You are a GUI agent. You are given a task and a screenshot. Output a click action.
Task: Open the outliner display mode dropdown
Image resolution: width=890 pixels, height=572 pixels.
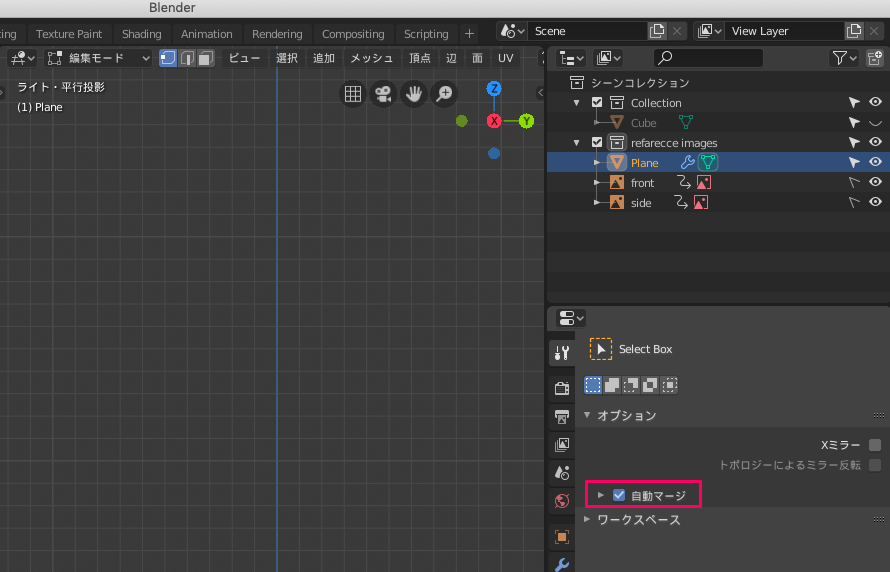pos(608,58)
